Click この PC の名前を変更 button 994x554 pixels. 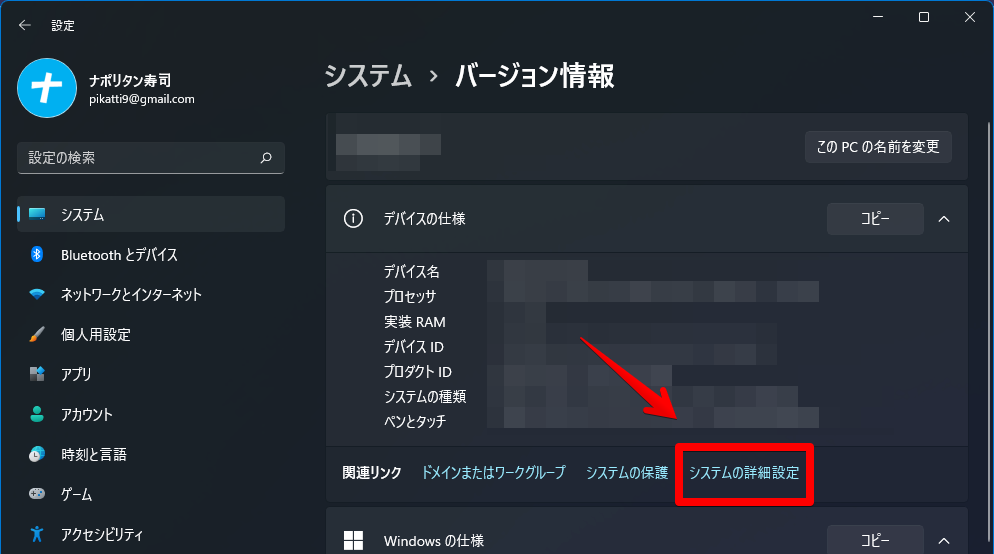tap(878, 147)
